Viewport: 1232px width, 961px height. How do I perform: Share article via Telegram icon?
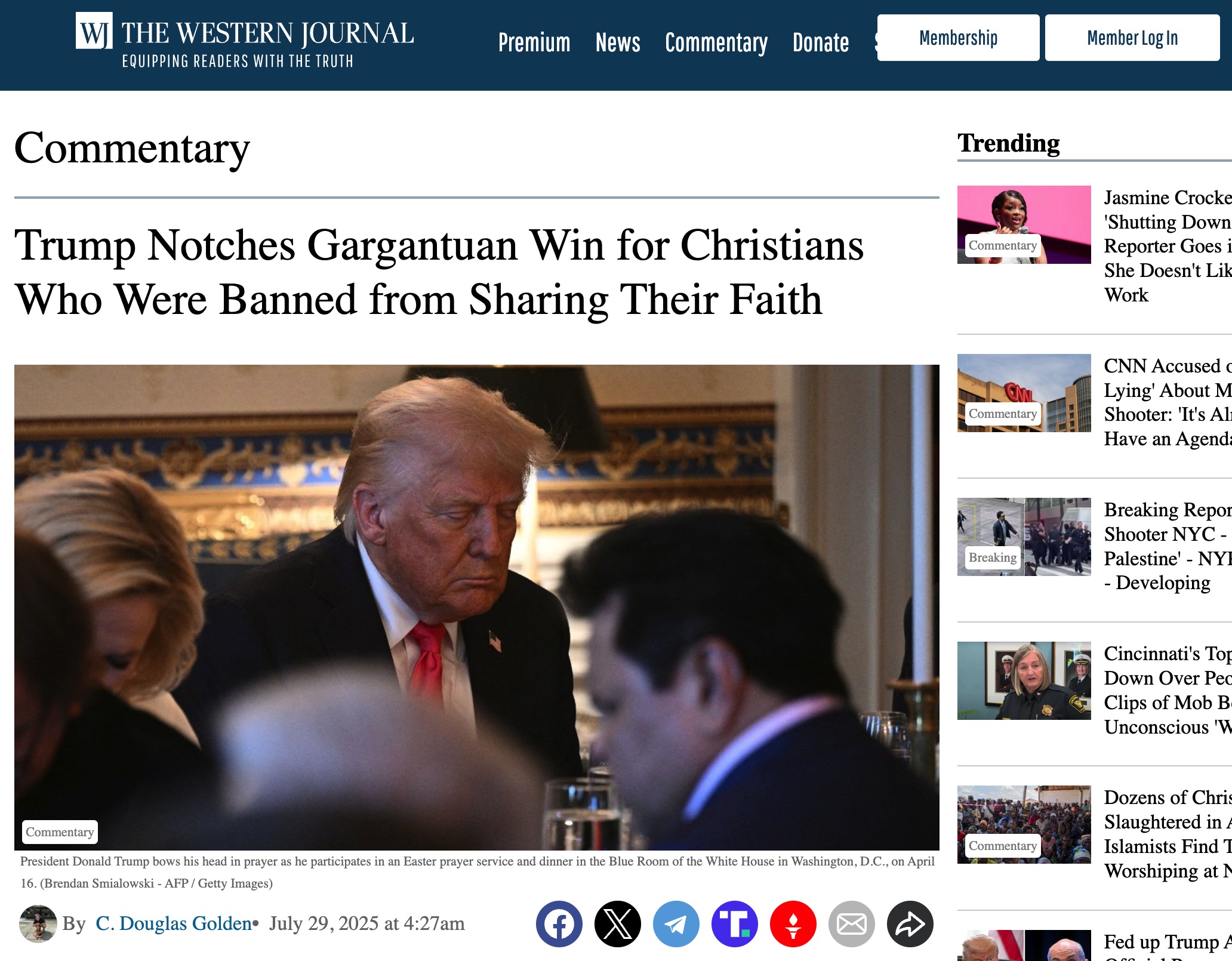coord(676,924)
